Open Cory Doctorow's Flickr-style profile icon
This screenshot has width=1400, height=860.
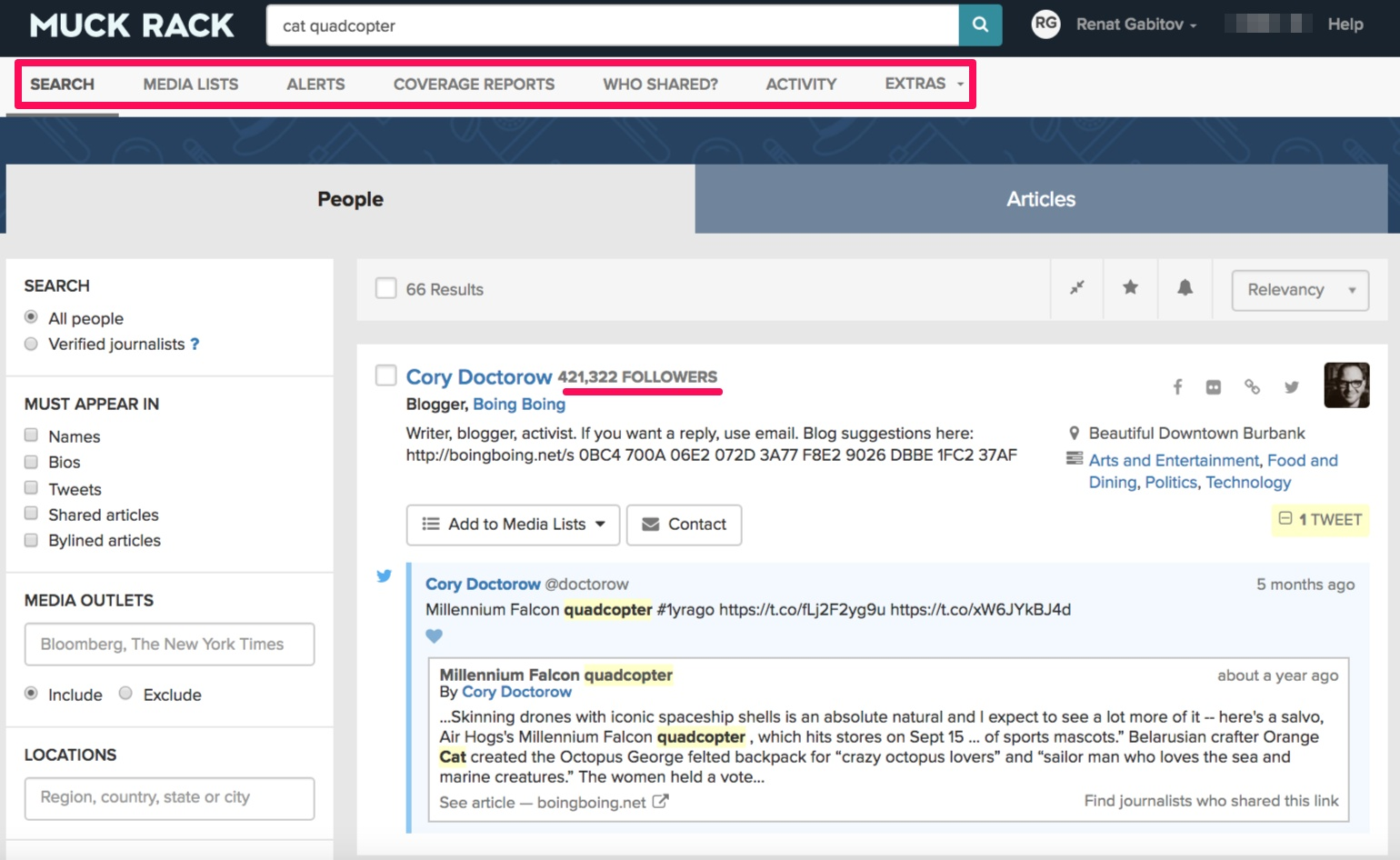(1214, 387)
